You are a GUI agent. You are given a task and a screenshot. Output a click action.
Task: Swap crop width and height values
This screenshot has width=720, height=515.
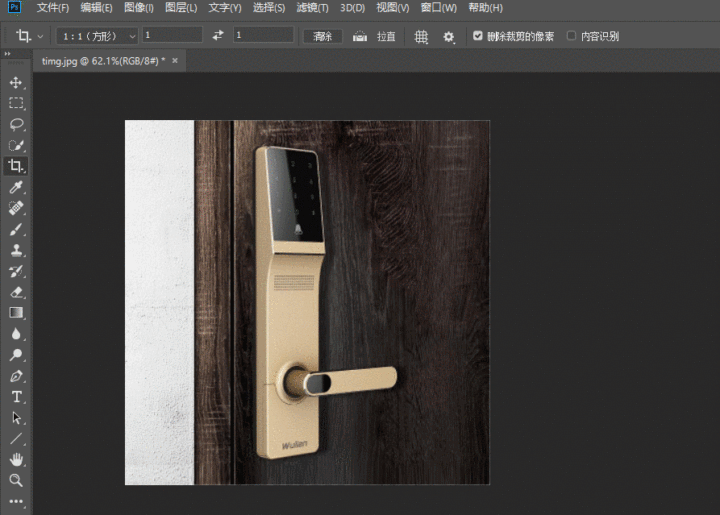pyautogui.click(x=218, y=36)
